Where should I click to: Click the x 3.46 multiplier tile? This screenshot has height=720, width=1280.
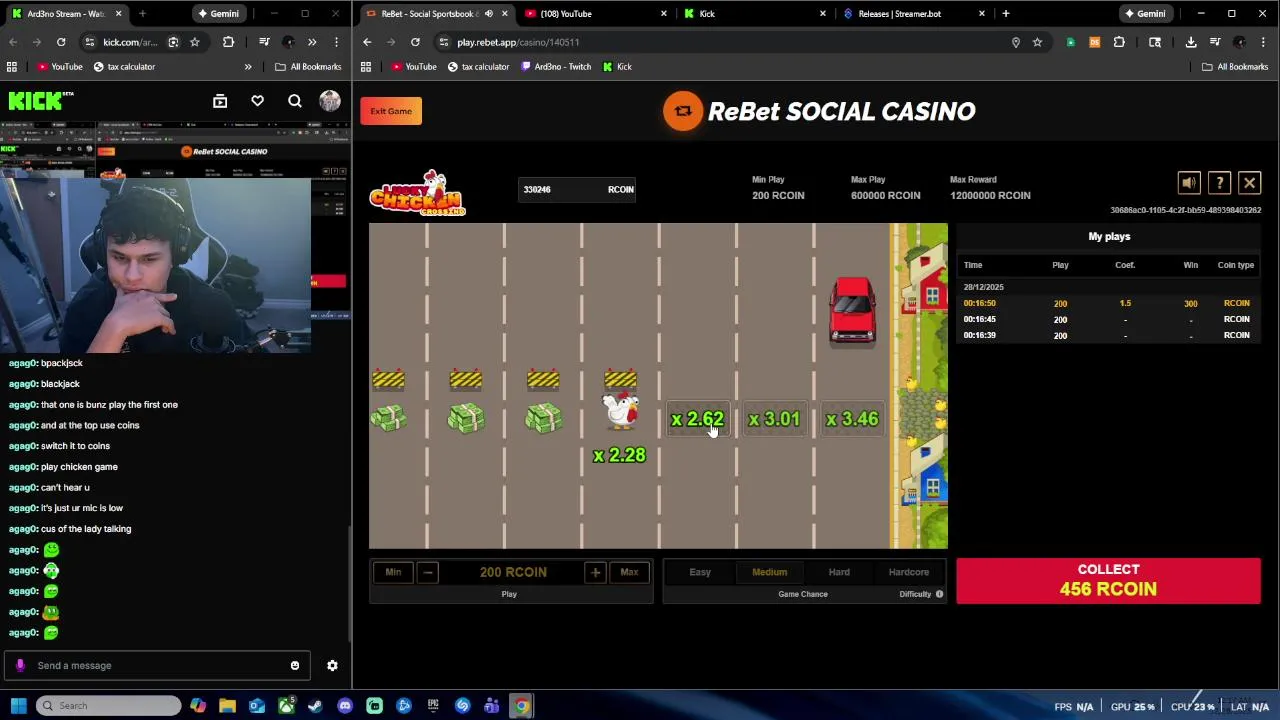(852, 420)
